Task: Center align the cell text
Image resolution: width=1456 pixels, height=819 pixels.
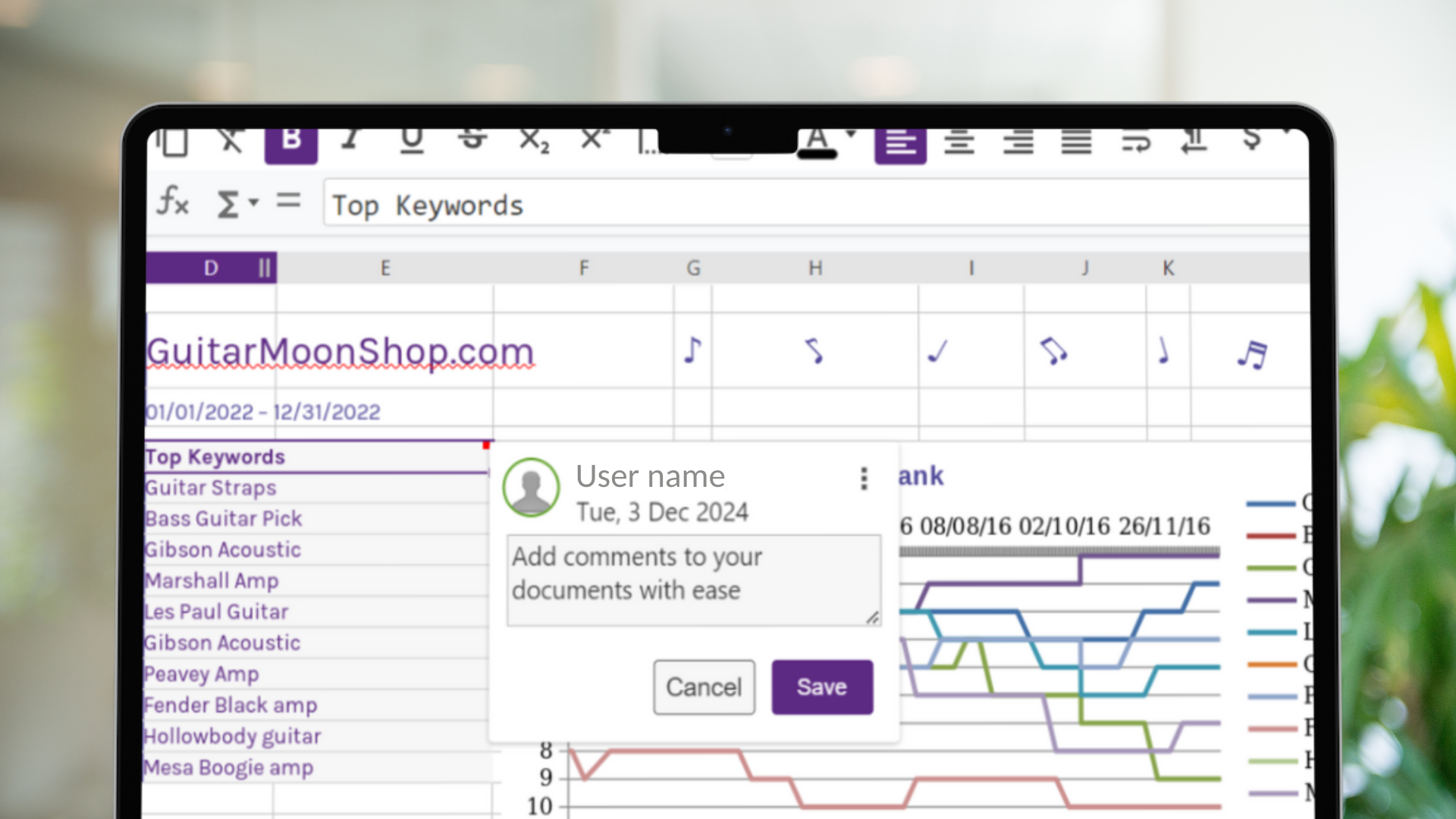Action: (x=959, y=143)
